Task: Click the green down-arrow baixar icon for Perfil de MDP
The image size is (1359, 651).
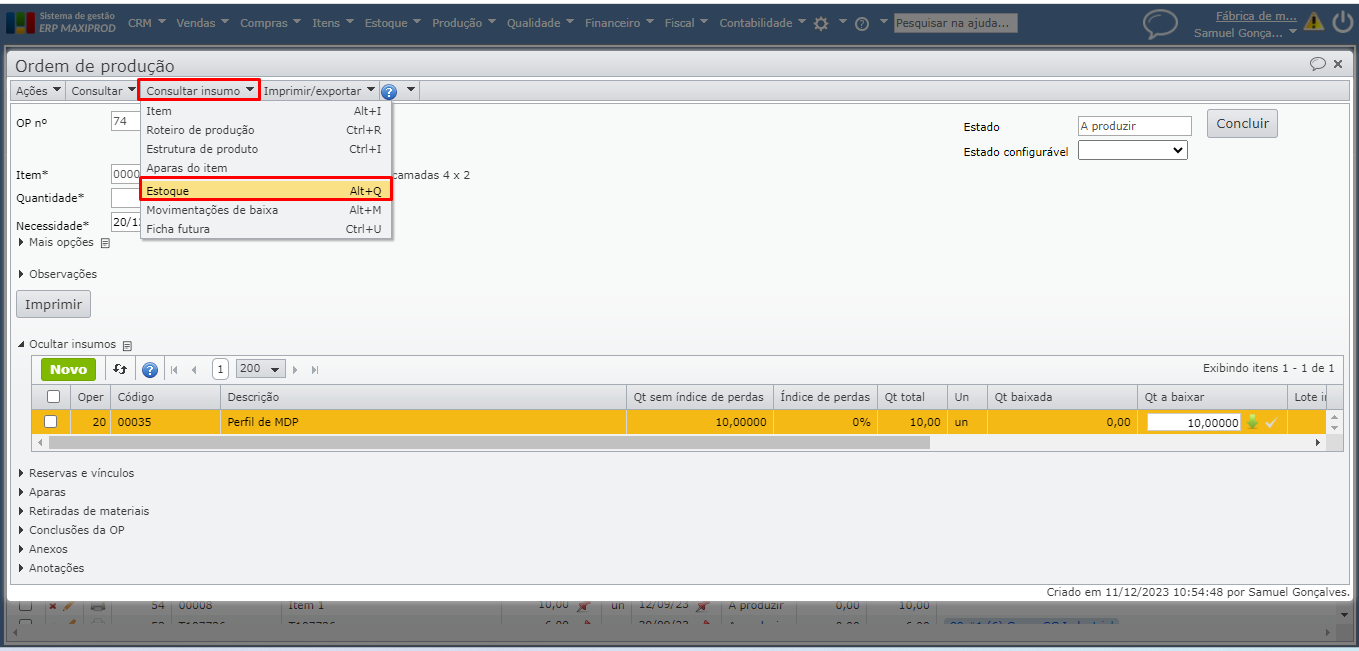Action: (1252, 422)
